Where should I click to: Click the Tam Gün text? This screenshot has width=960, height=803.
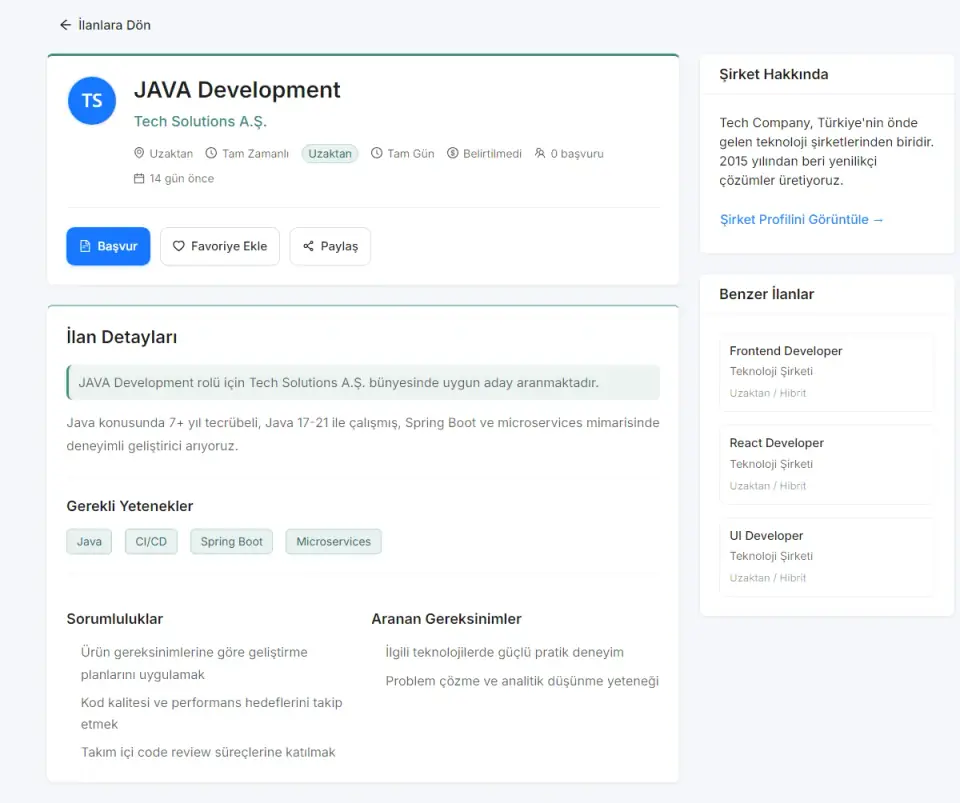click(x=411, y=154)
